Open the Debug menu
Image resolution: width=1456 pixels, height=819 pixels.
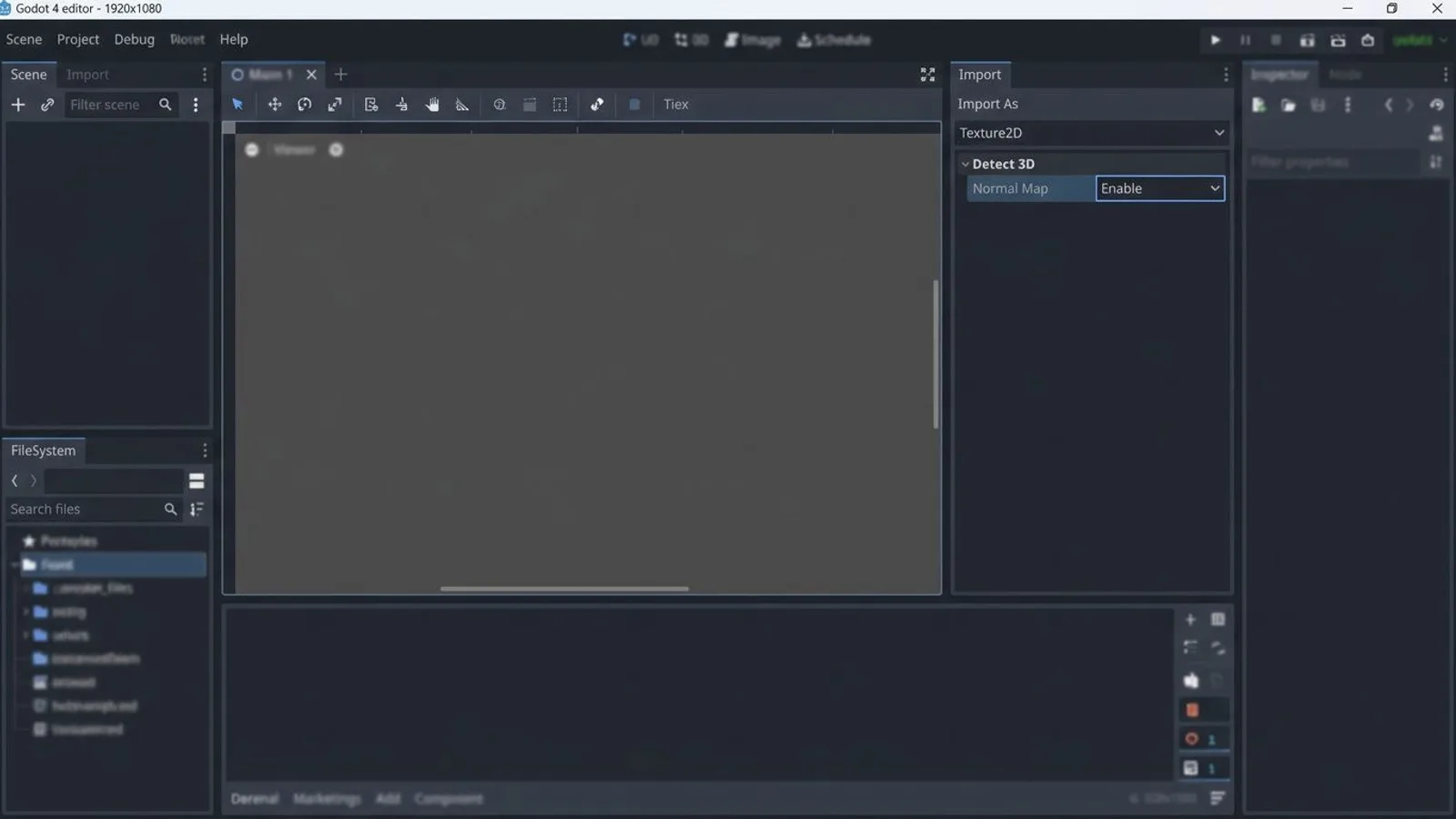[134, 39]
